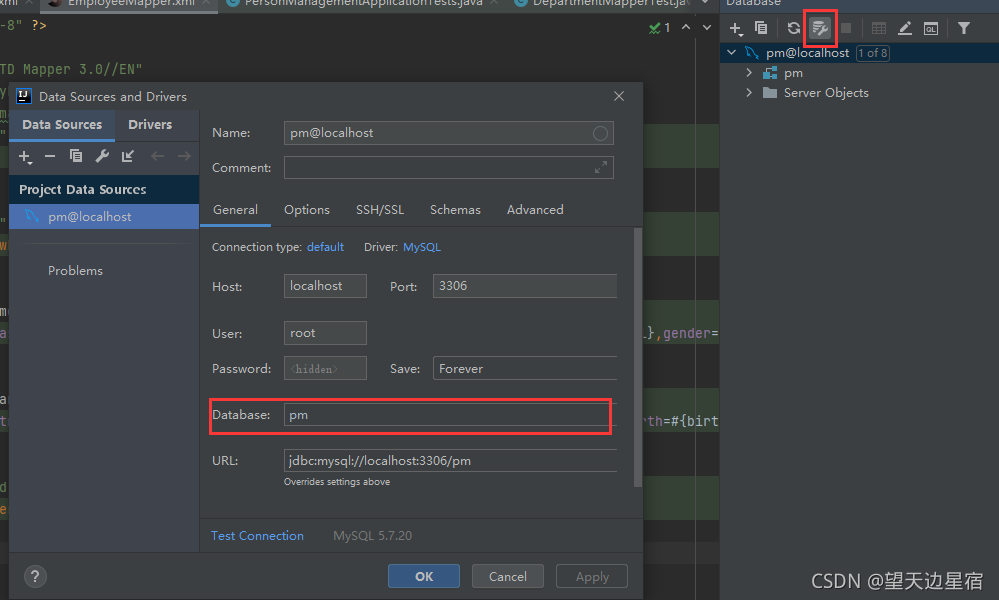Click the add data source plus icon in dialog
Screen dimensions: 999x600
(x=25, y=157)
